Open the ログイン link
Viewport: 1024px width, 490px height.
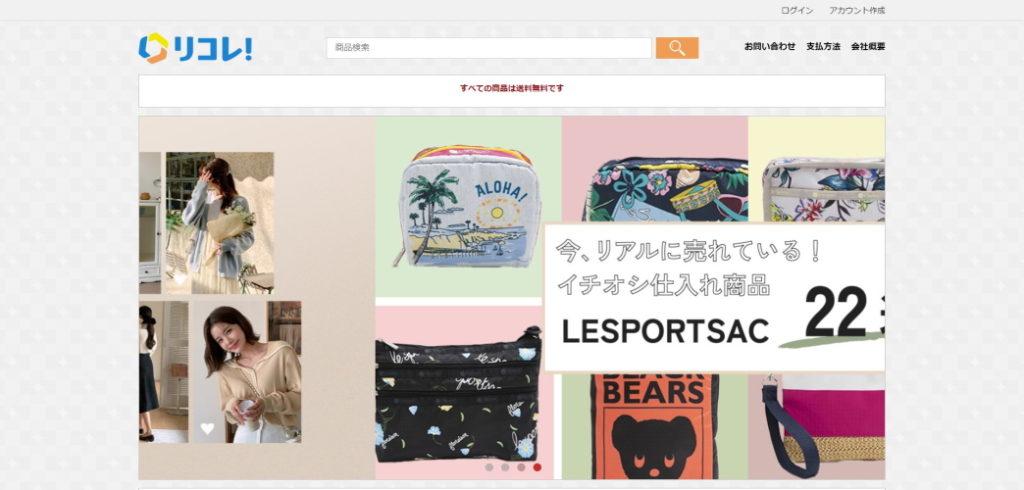[797, 10]
